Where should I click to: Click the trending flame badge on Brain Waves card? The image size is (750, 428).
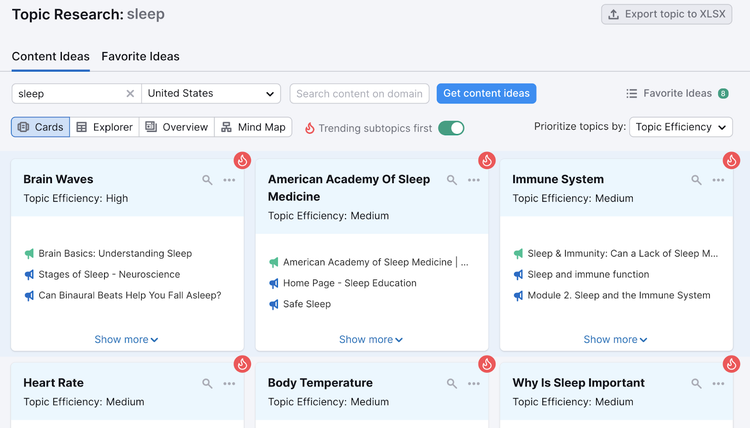click(x=243, y=160)
